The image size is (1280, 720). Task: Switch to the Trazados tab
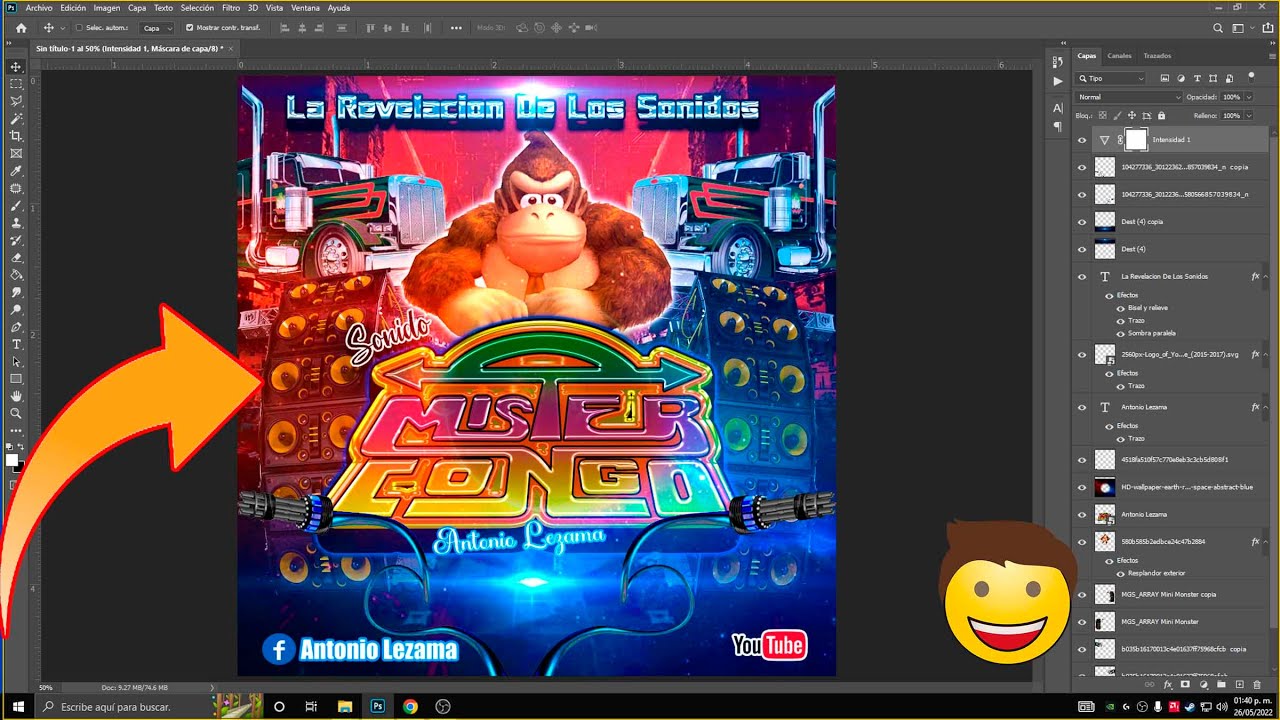[1157, 56]
